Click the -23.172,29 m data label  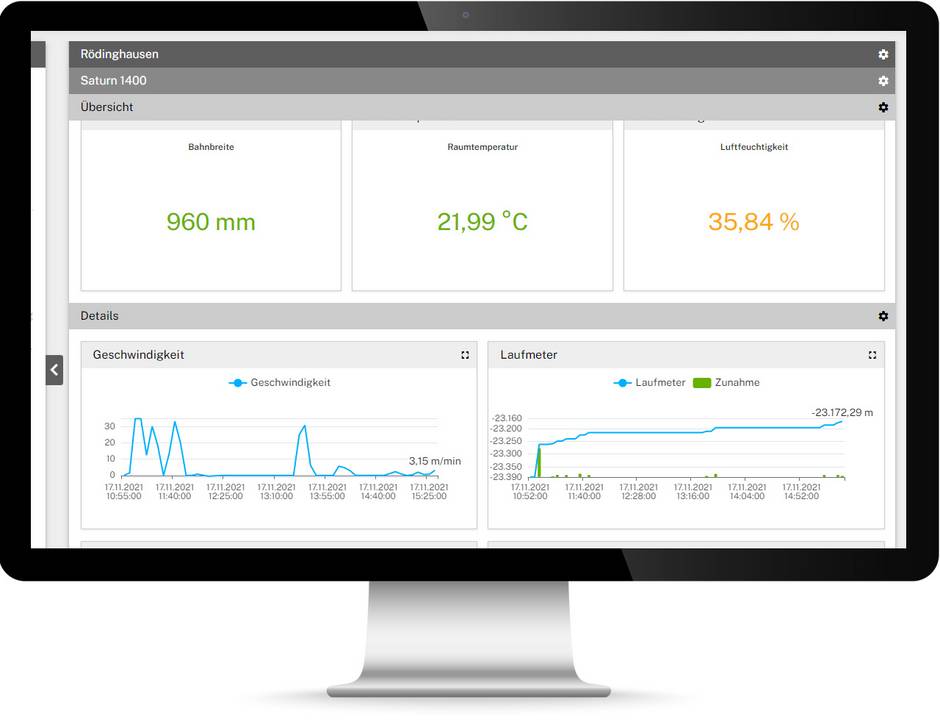tap(842, 412)
